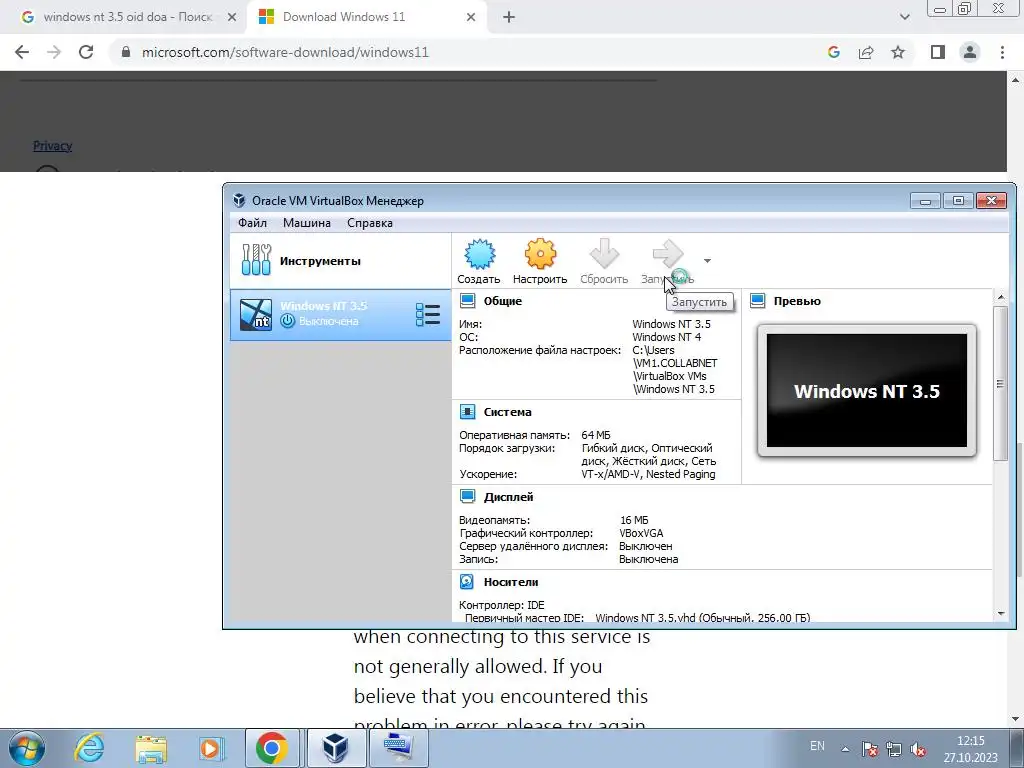Click the VT-x/AMD-V, Nested Paging text
This screenshot has width=1024, height=768.
pyautogui.click(x=648, y=474)
